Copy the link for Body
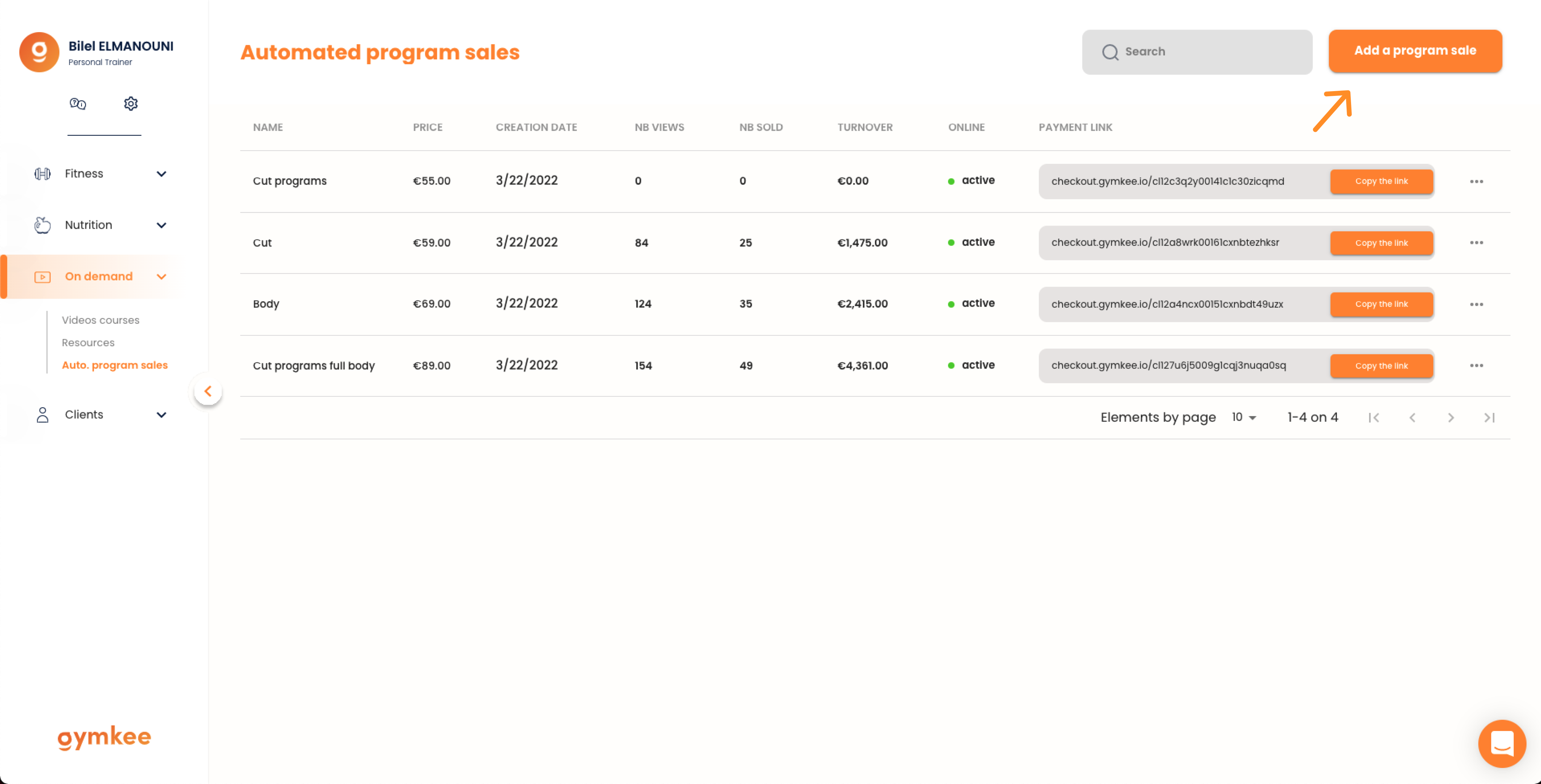The image size is (1541, 784). (x=1381, y=304)
